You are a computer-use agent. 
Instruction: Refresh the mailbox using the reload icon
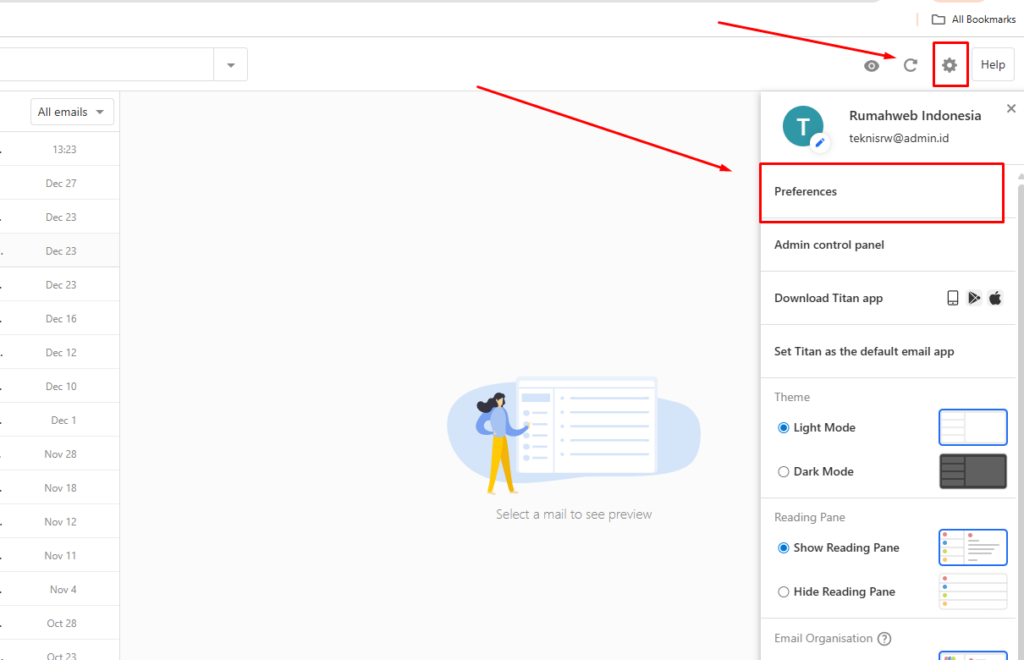pyautogui.click(x=910, y=64)
